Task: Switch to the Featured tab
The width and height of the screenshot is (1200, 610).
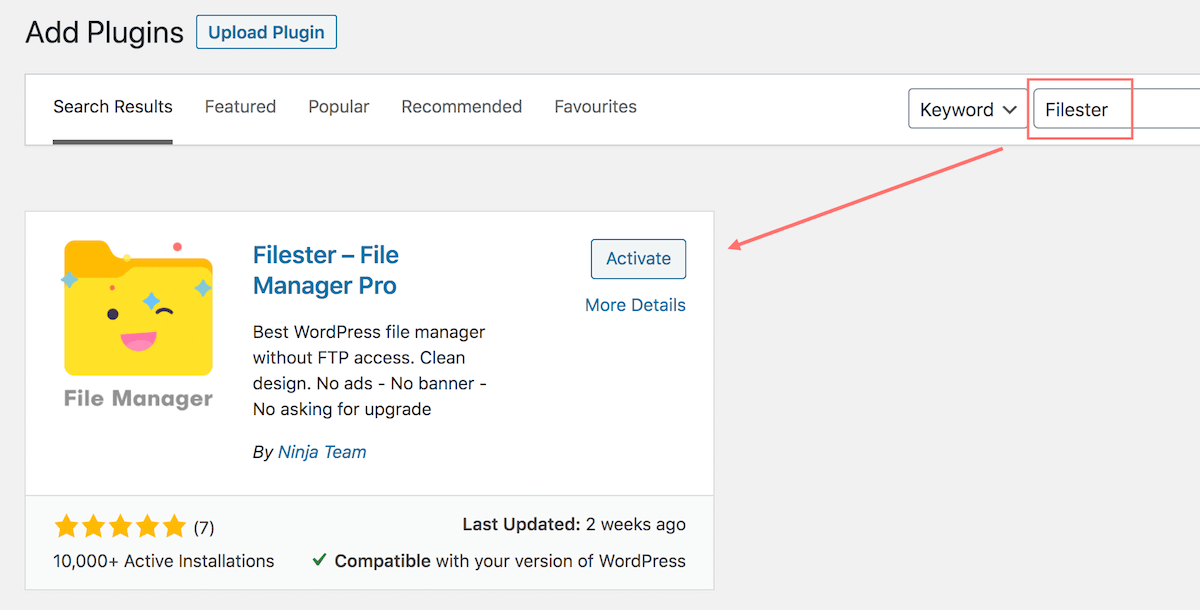Action: (240, 106)
